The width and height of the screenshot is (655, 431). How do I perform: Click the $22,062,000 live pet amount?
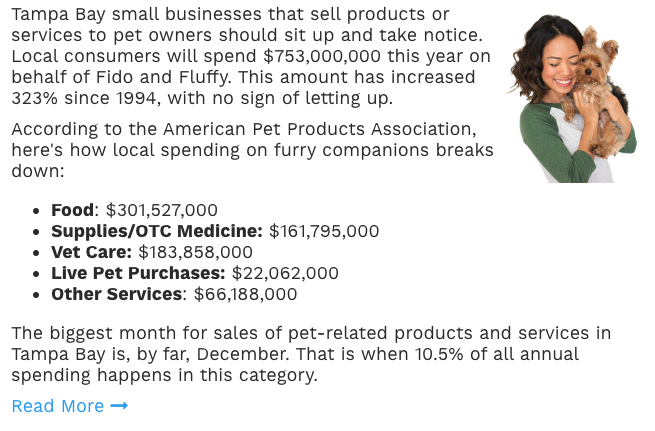coord(285,273)
